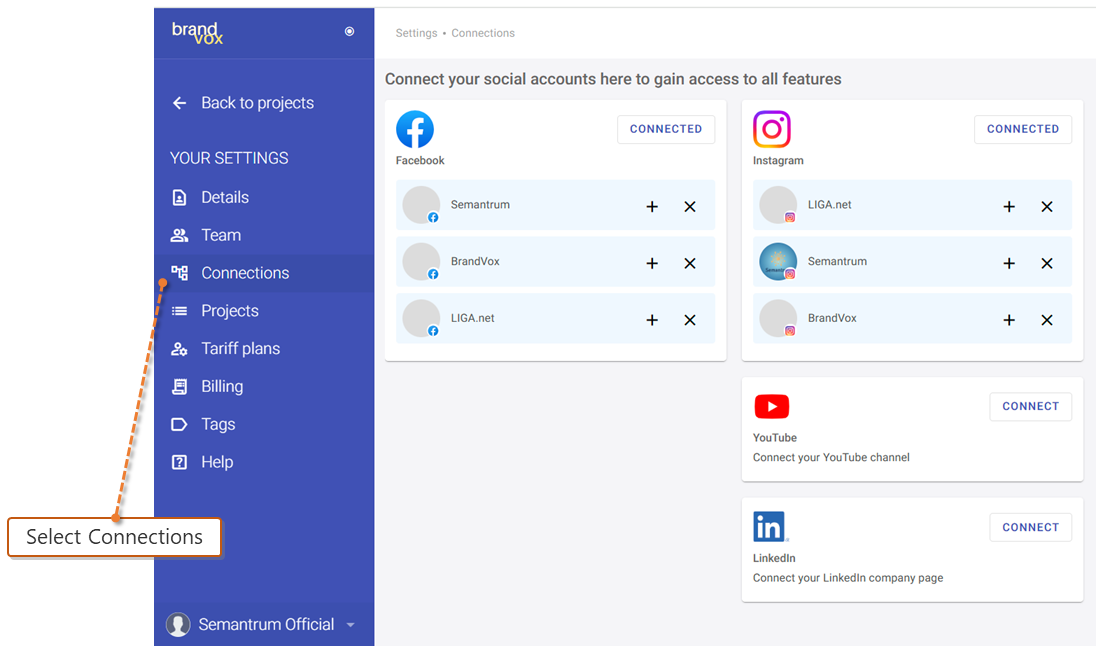Screen dimensions: 1102x656
Task: Click the Facebook LIGA.net avatar thumbnail
Action: pos(421,319)
